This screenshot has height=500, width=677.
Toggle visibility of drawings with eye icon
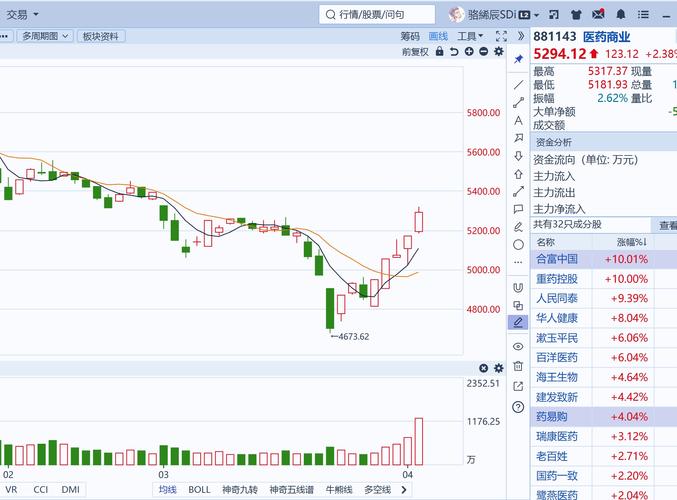tap(518, 346)
